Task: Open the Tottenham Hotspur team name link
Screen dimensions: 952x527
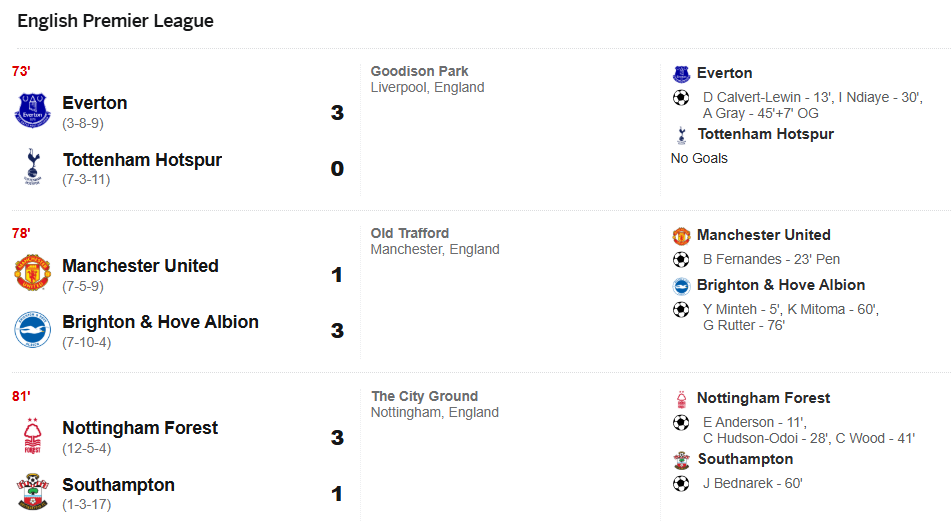Action: 142,160
